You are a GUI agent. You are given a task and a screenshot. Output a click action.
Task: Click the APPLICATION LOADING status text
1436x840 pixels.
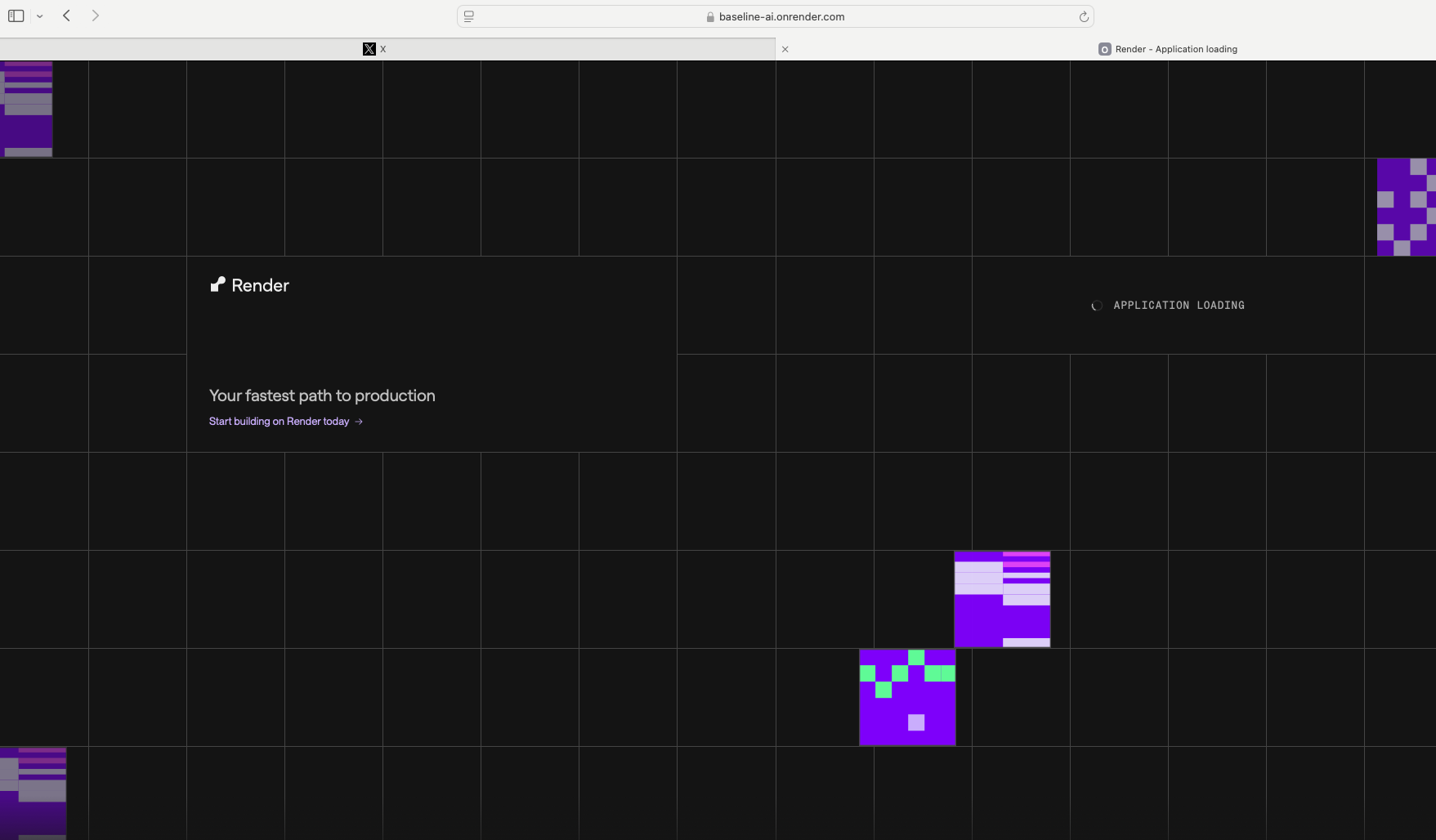1179,306
